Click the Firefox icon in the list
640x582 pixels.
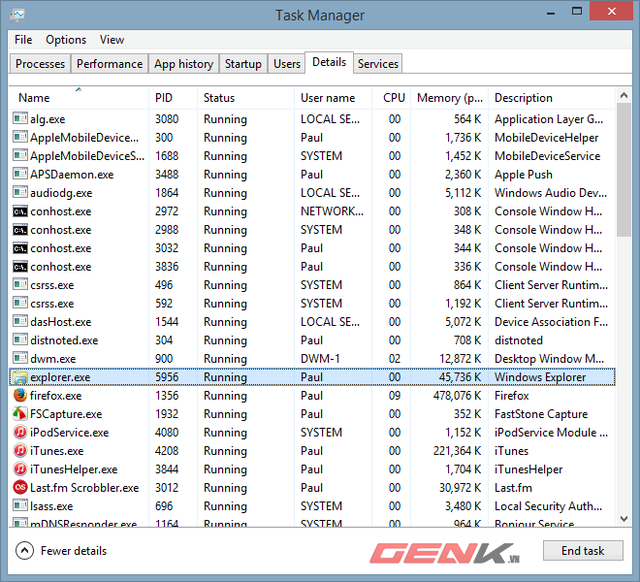point(20,395)
